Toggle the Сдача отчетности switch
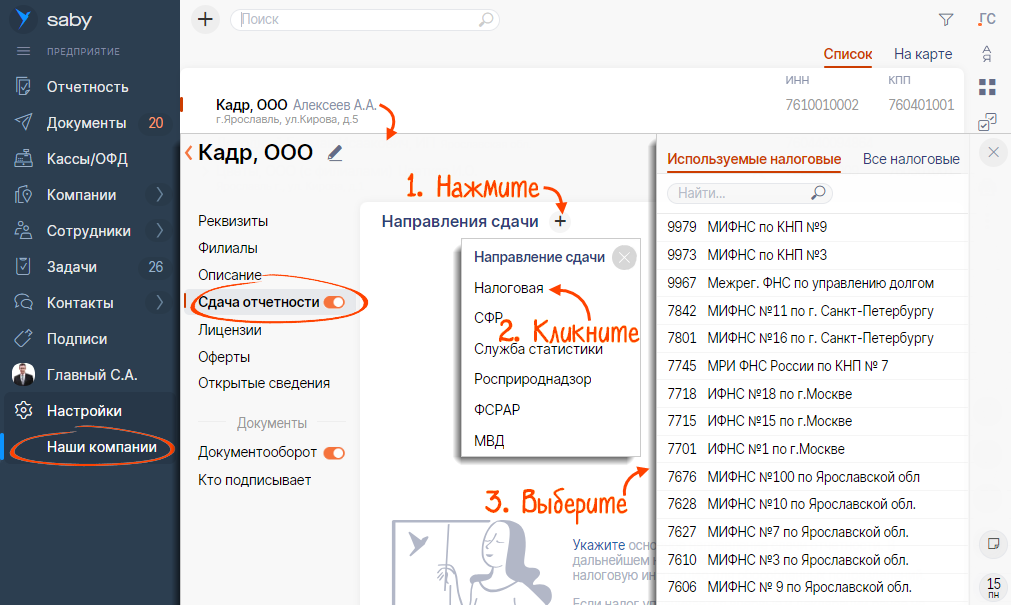This screenshot has height=605, width=1011. click(x=335, y=302)
